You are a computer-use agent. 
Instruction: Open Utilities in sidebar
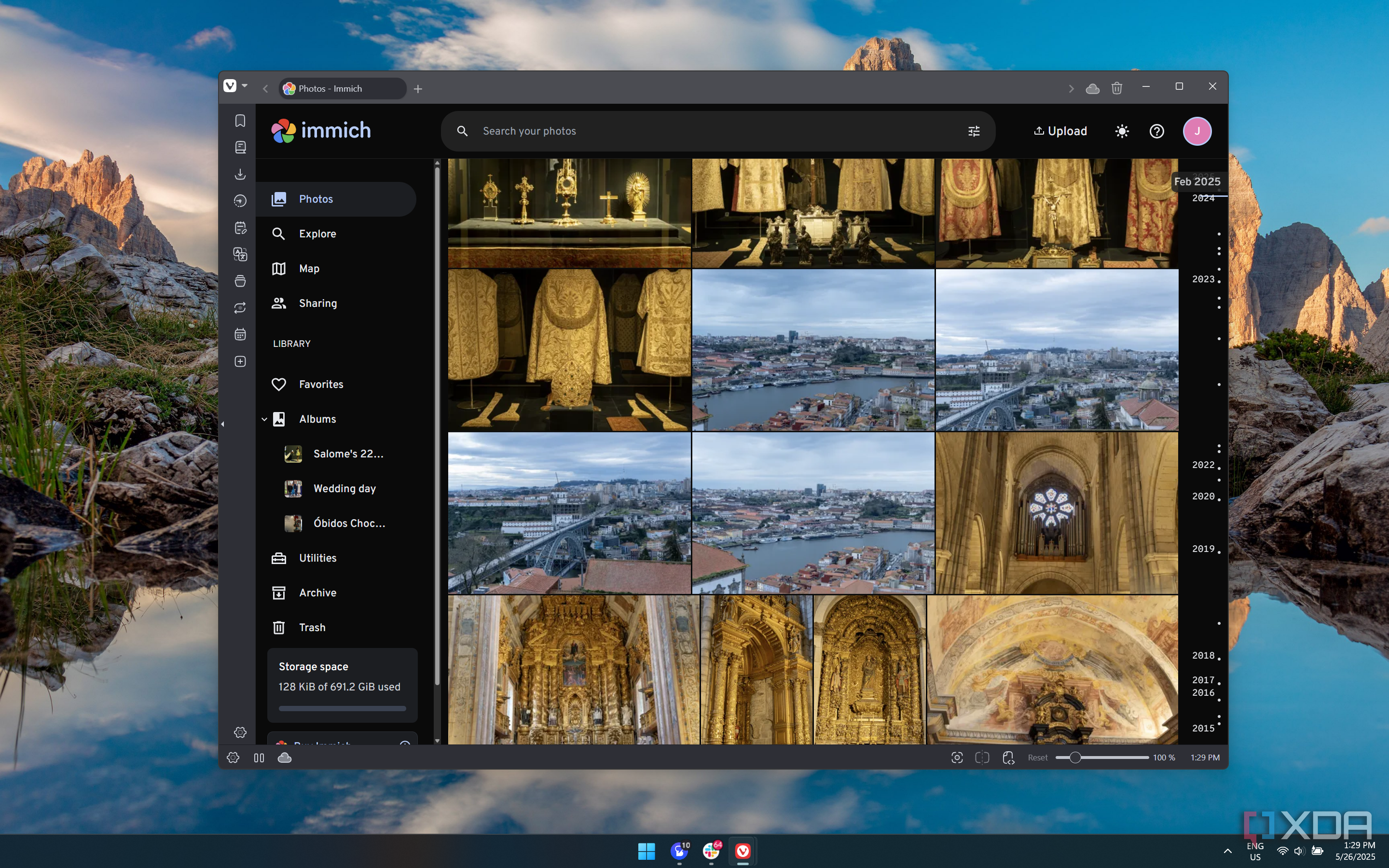click(x=336, y=558)
